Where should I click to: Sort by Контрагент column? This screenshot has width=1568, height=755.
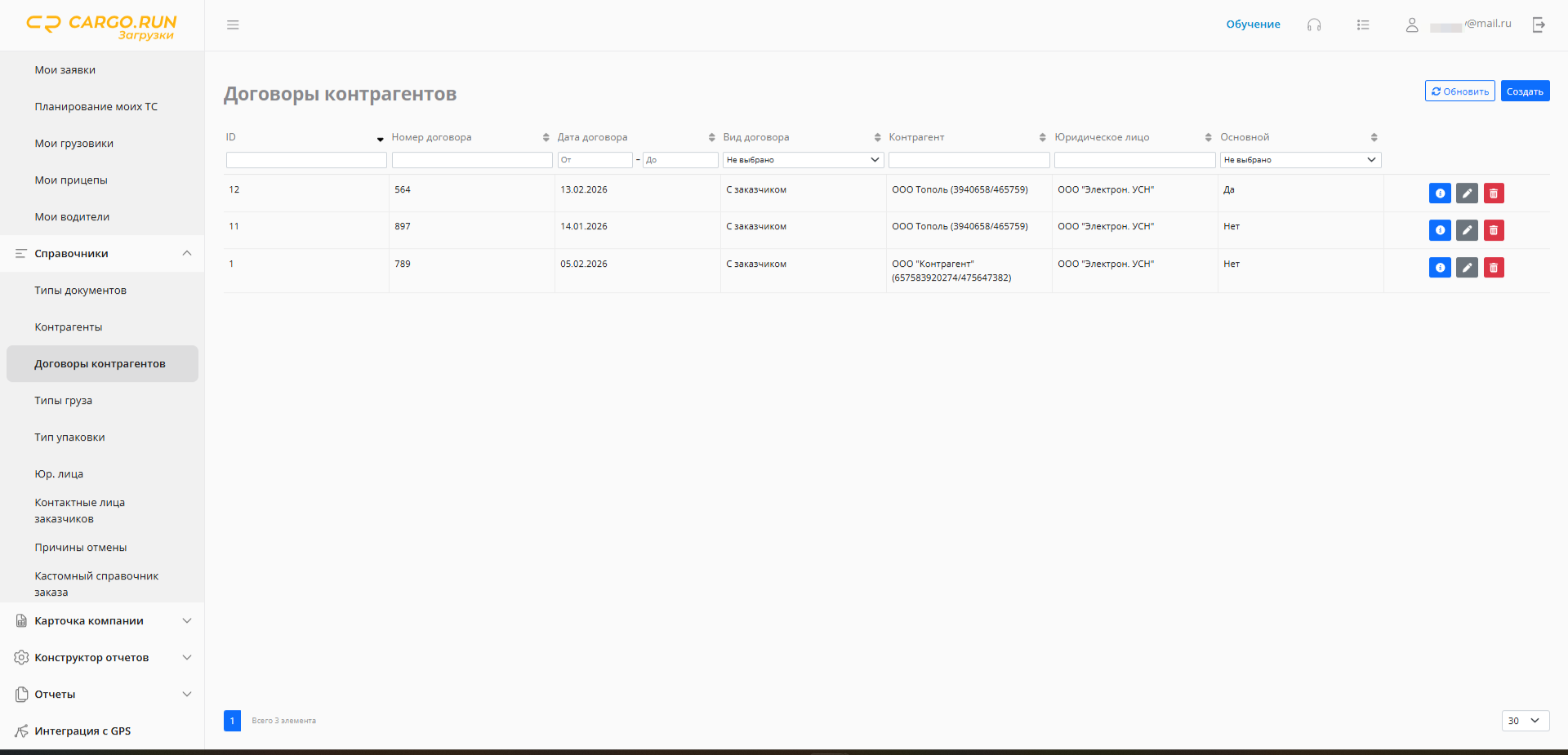click(x=1043, y=137)
